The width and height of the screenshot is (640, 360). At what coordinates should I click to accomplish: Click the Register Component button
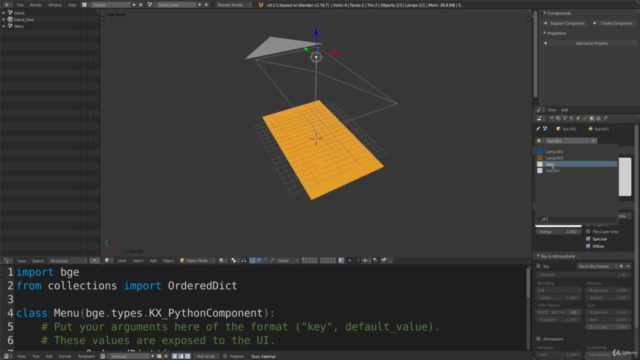click(564, 23)
